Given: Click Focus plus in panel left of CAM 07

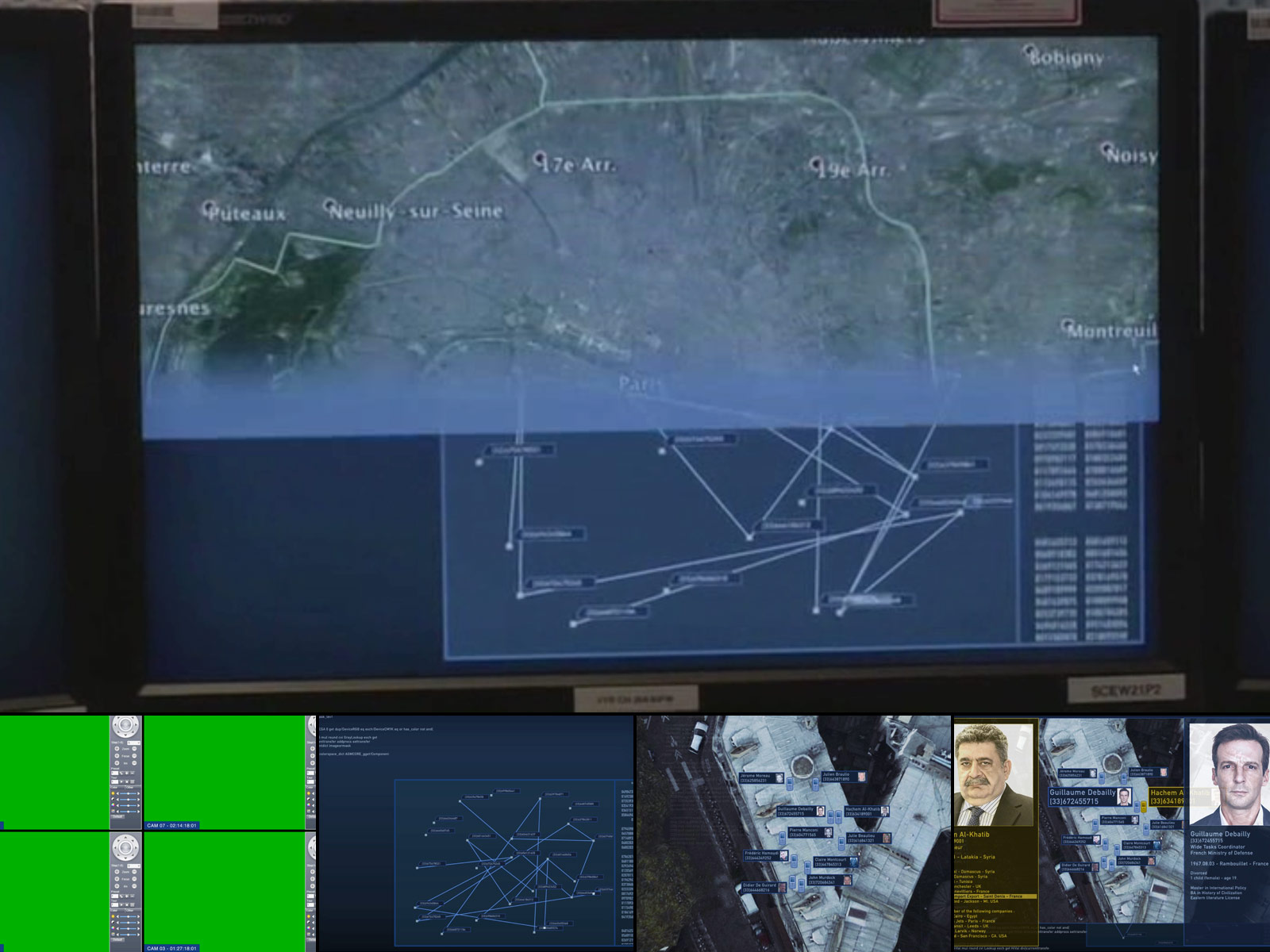Looking at the screenshot, I should [117, 756].
